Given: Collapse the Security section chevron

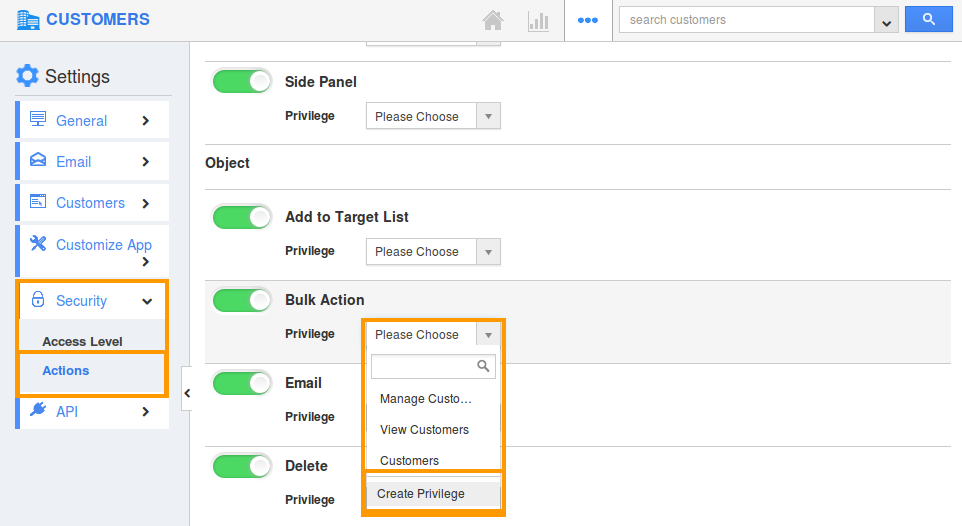Looking at the screenshot, I should pyautogui.click(x=147, y=301).
